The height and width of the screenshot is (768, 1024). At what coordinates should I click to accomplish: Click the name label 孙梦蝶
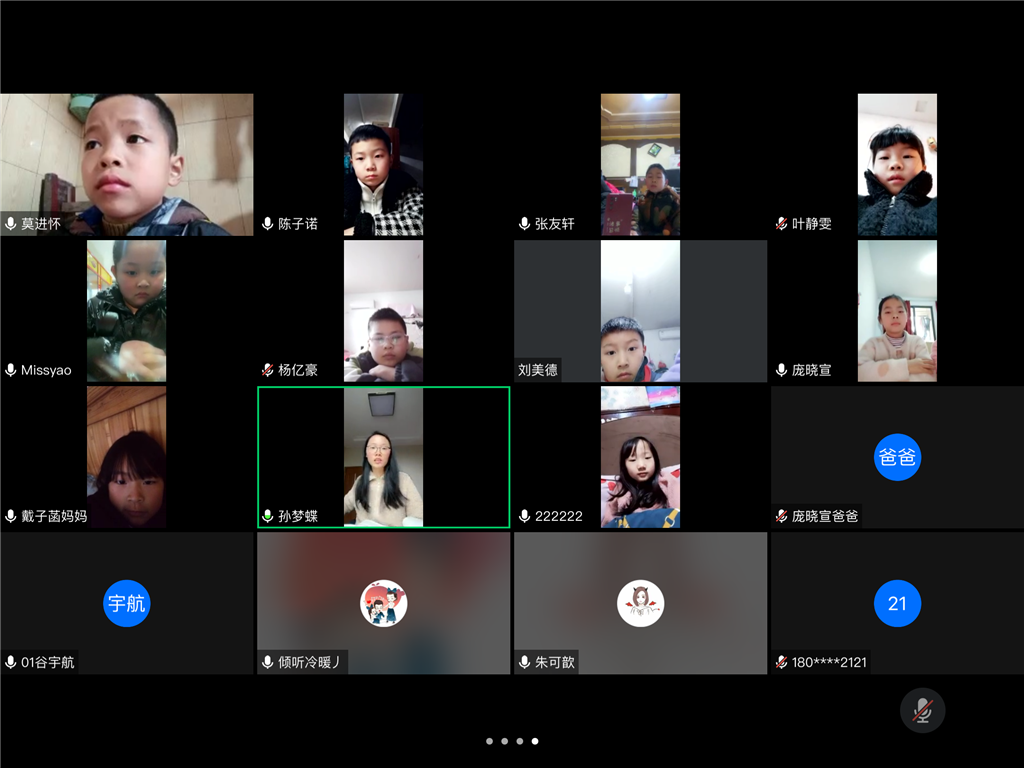click(x=298, y=517)
